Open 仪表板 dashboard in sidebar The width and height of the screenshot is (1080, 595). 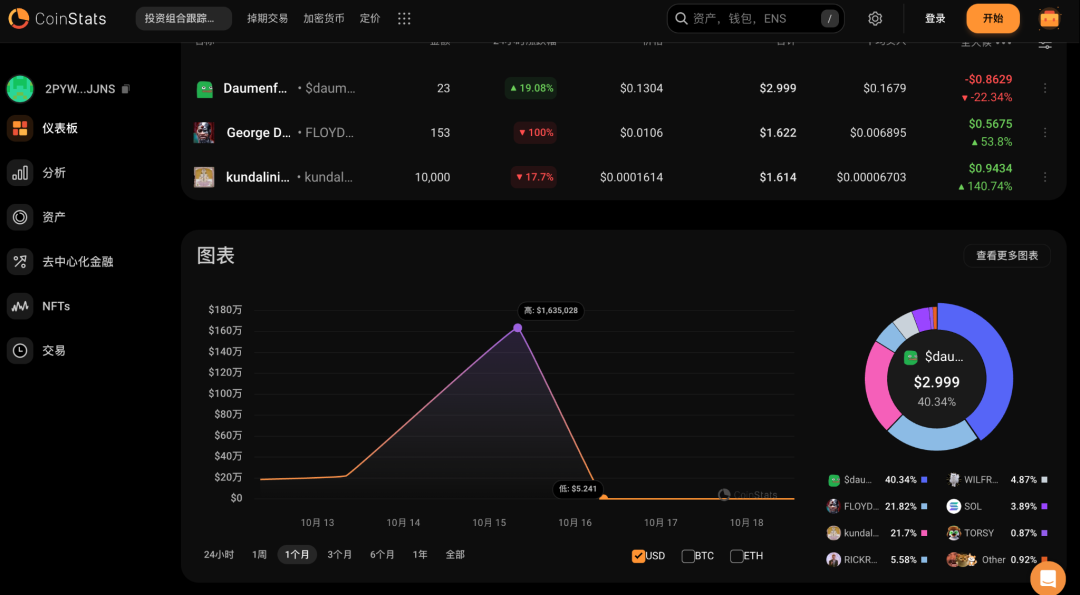click(x=59, y=128)
